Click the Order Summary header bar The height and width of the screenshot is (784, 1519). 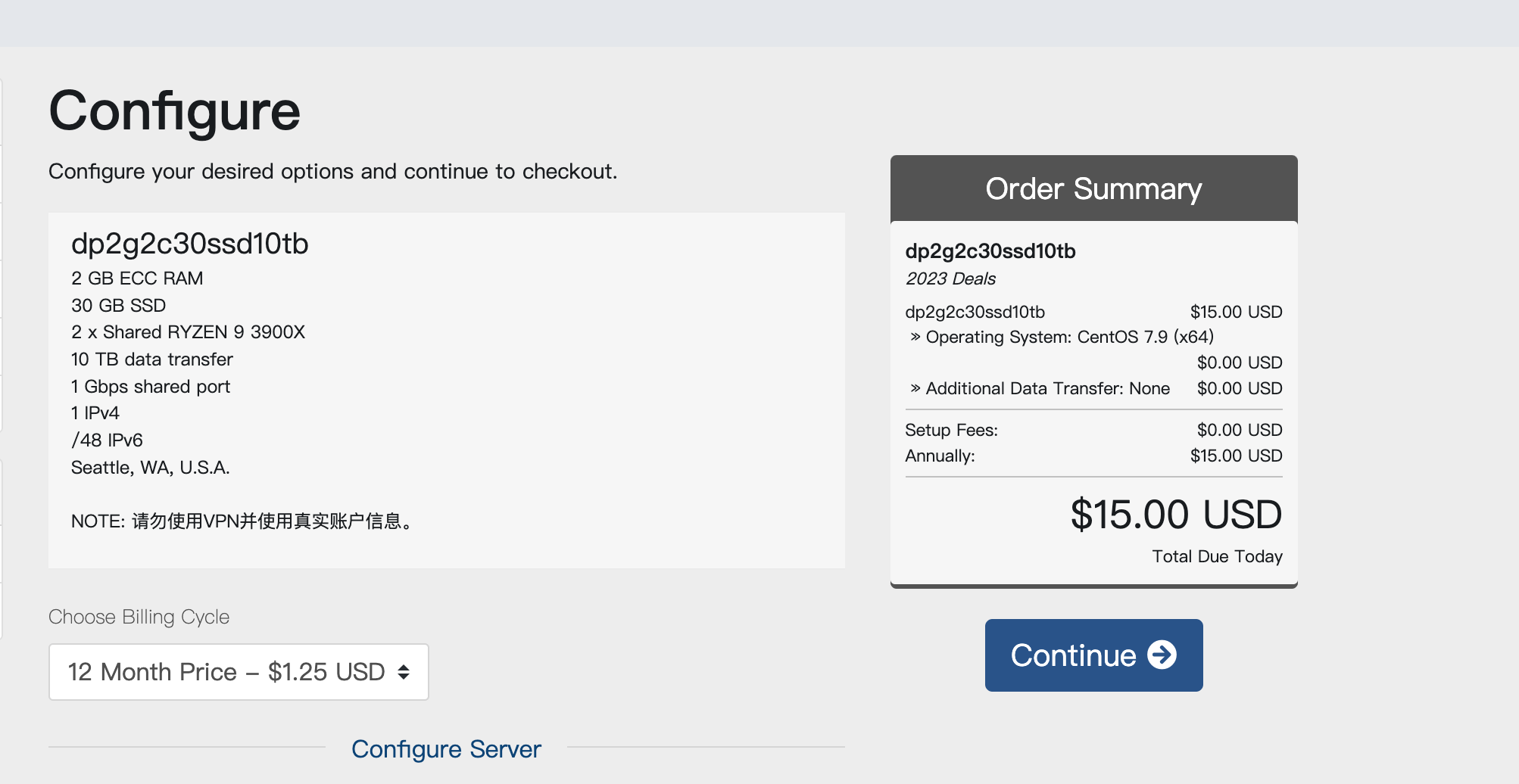click(1093, 188)
